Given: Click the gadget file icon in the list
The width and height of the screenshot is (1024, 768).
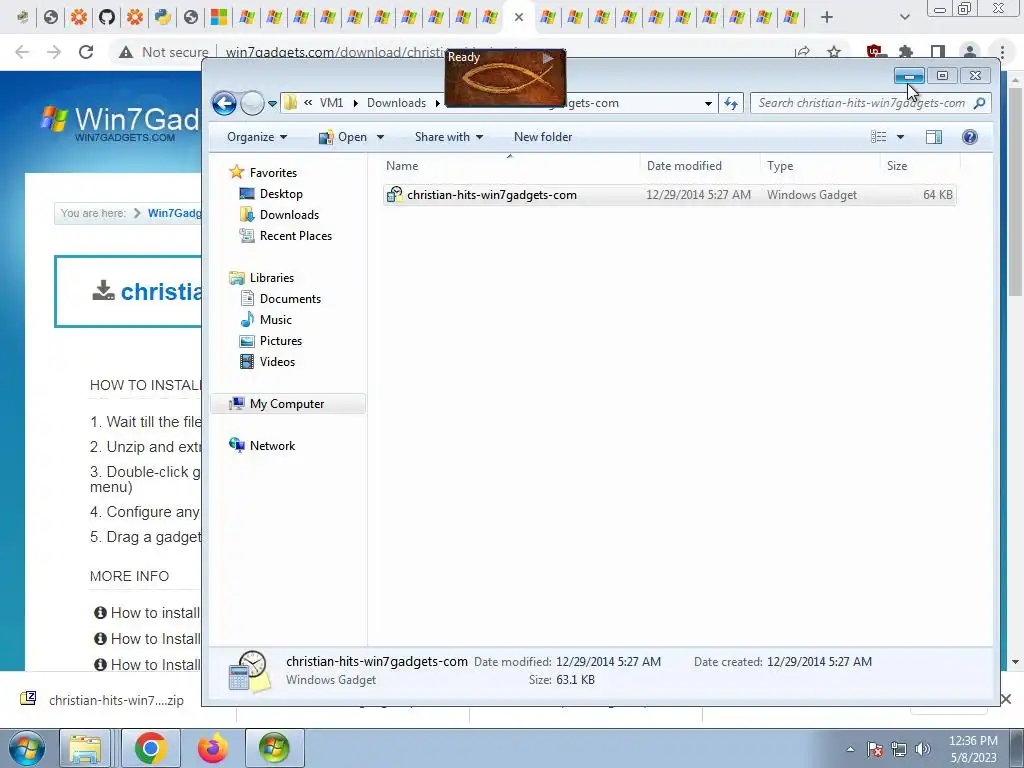Looking at the screenshot, I should point(394,195).
